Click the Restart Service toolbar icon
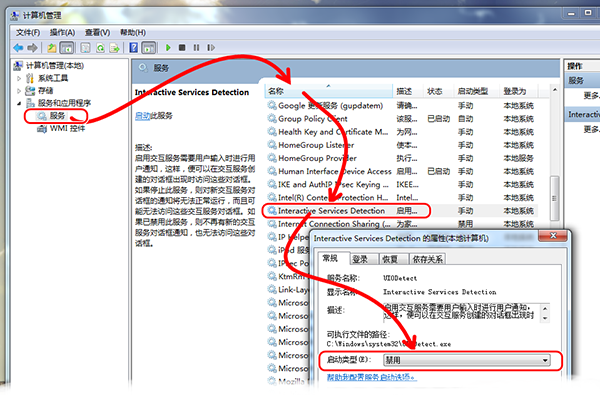Screen dimensions: 600x395 click(x=211, y=48)
